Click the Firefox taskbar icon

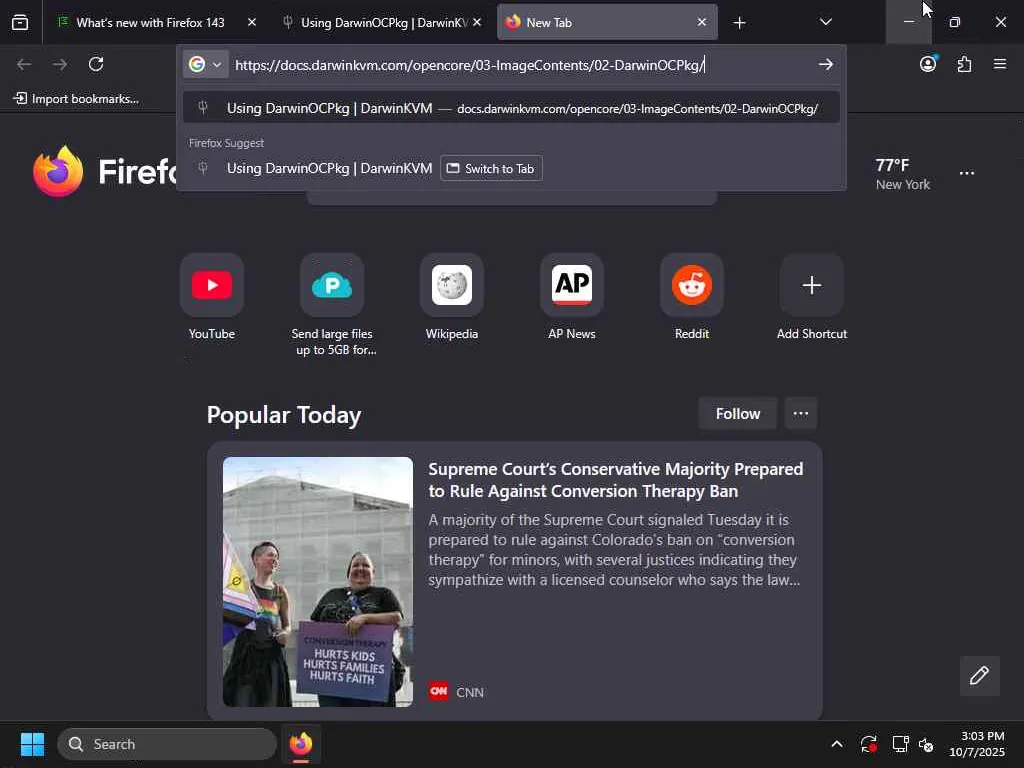tap(301, 744)
